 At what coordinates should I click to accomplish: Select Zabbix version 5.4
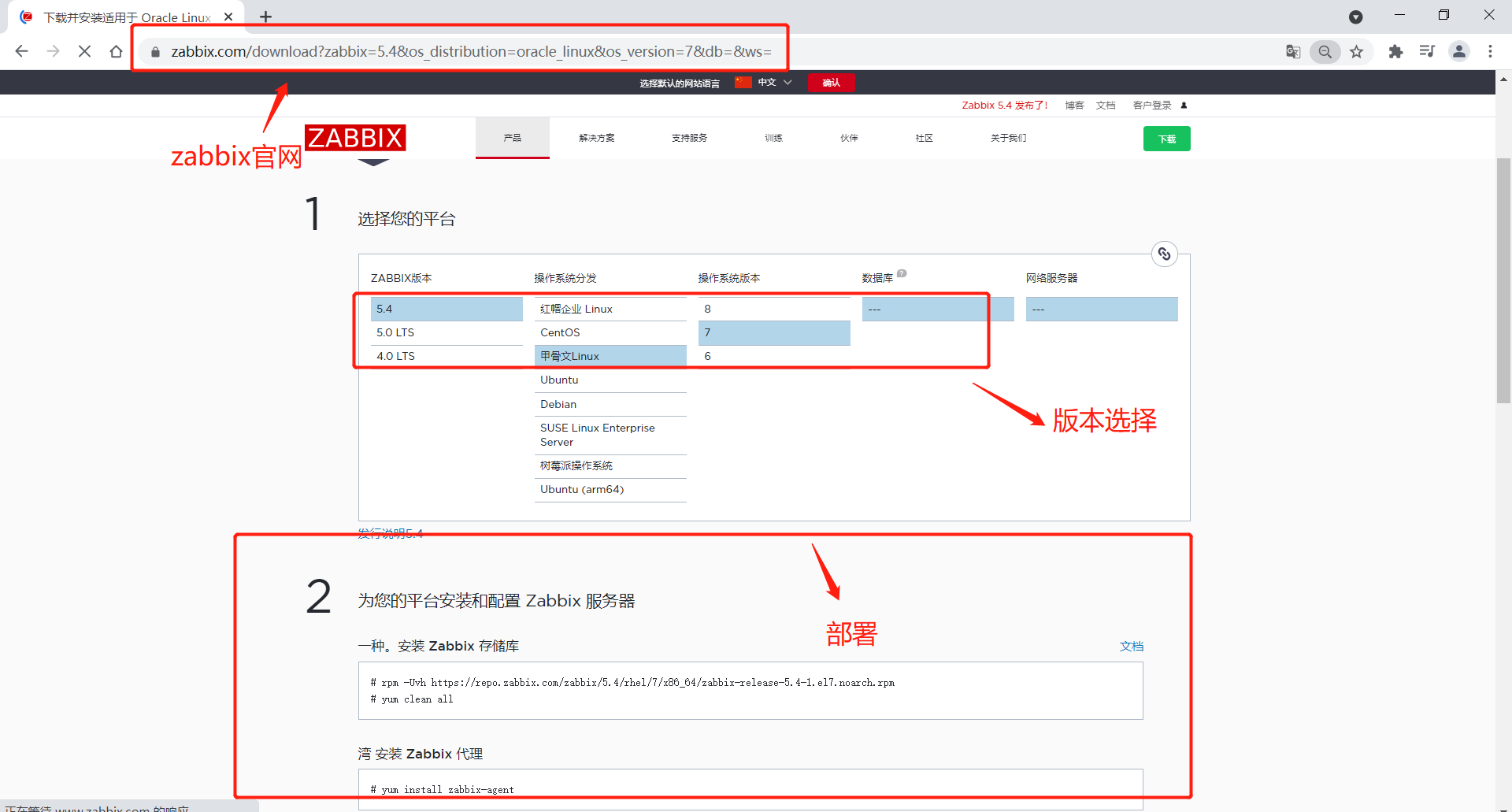click(x=447, y=309)
